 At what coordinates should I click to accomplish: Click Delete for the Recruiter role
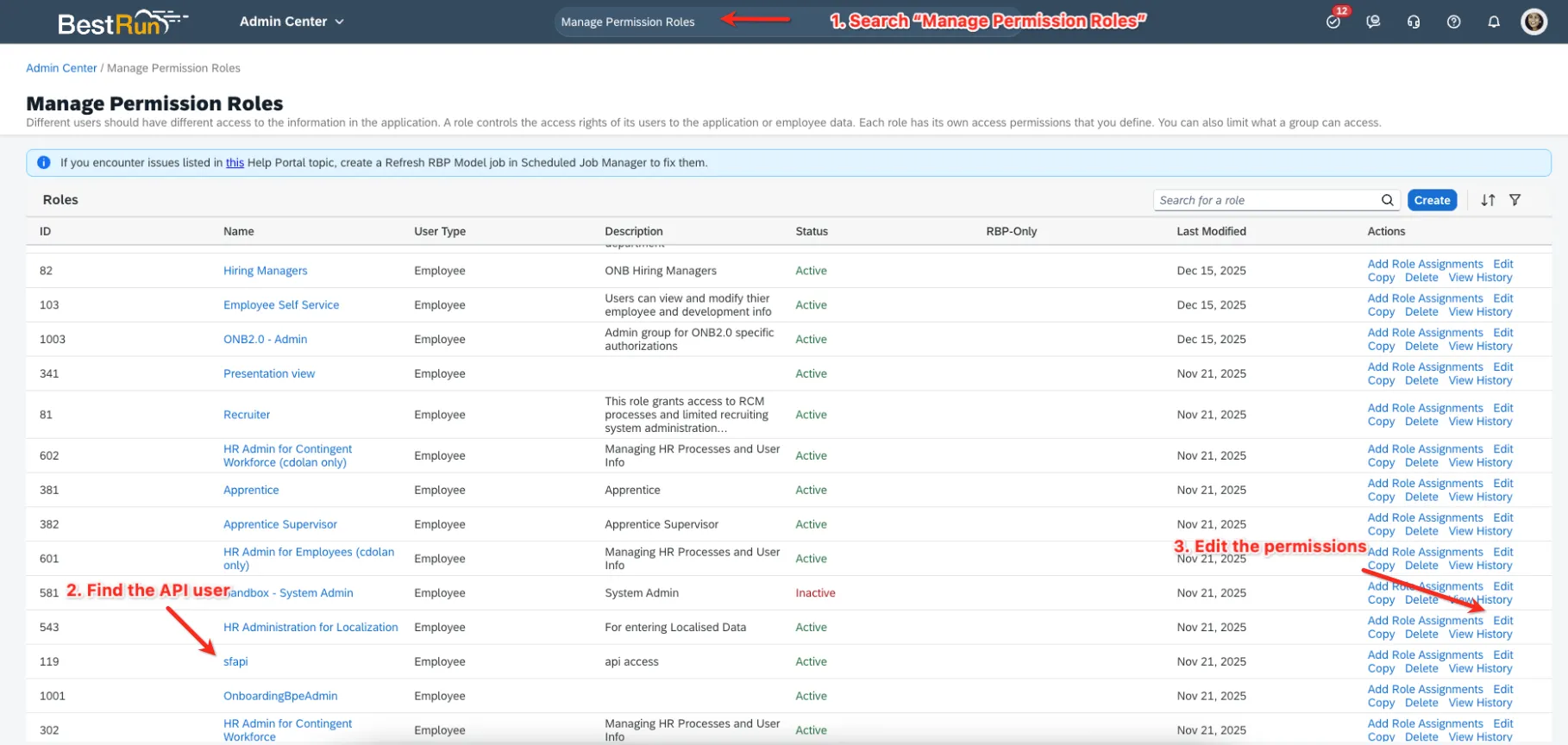[1421, 422]
